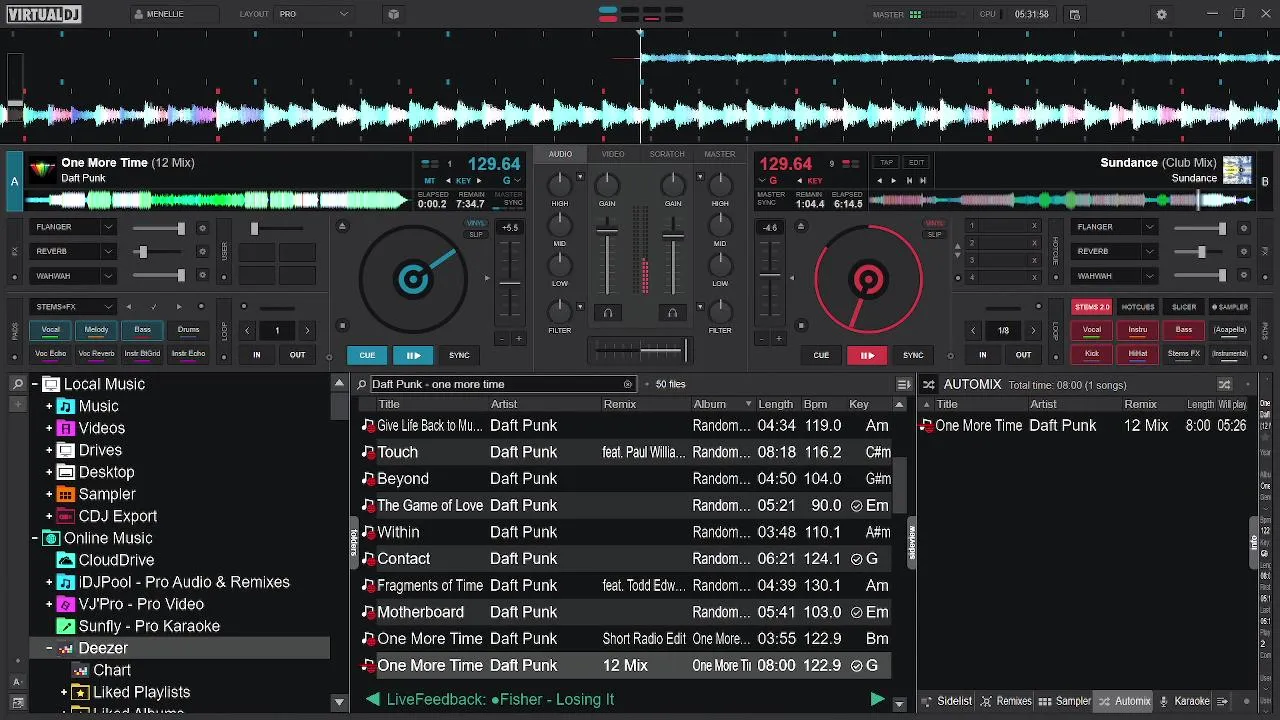This screenshot has height=720, width=1280.
Task: Open the Karaoke tab
Action: coord(1183,701)
